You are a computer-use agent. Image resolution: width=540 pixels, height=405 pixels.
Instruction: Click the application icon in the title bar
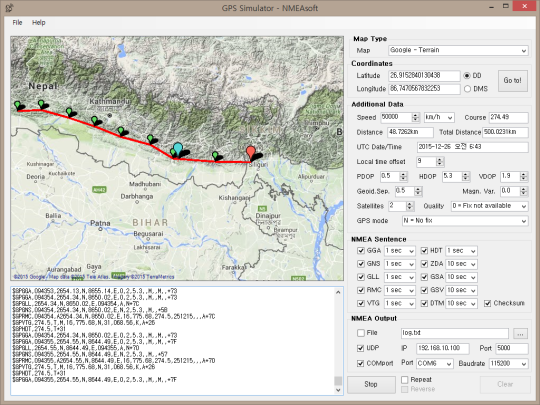(9, 8)
